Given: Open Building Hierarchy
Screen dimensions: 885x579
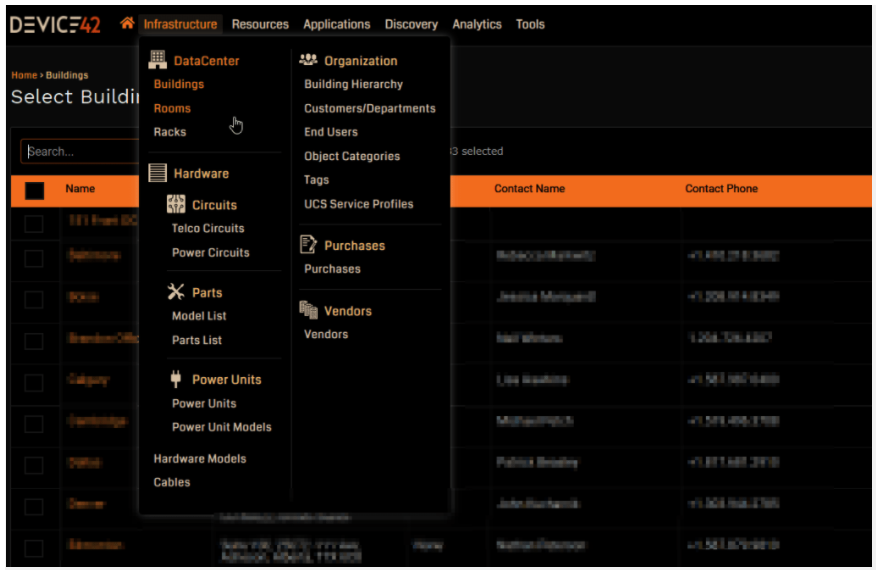Looking at the screenshot, I should [x=354, y=84].
